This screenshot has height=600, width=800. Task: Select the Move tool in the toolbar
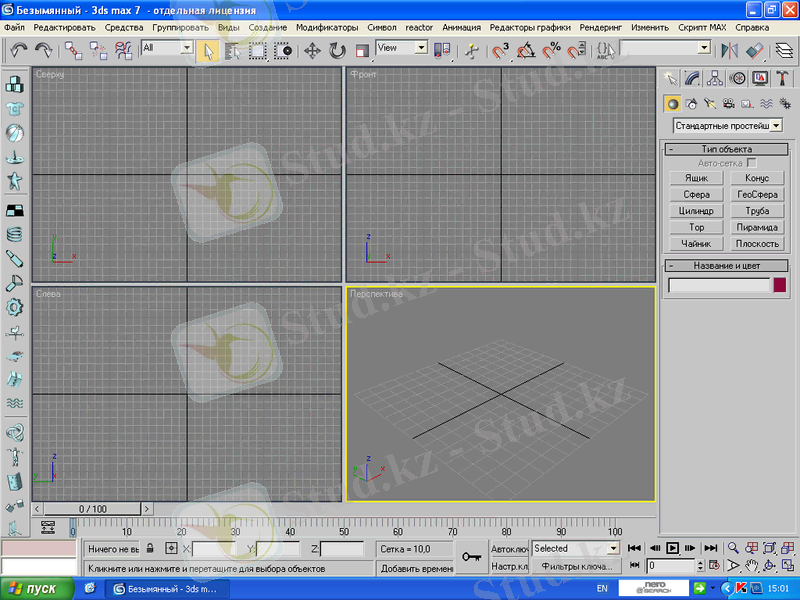[x=311, y=49]
